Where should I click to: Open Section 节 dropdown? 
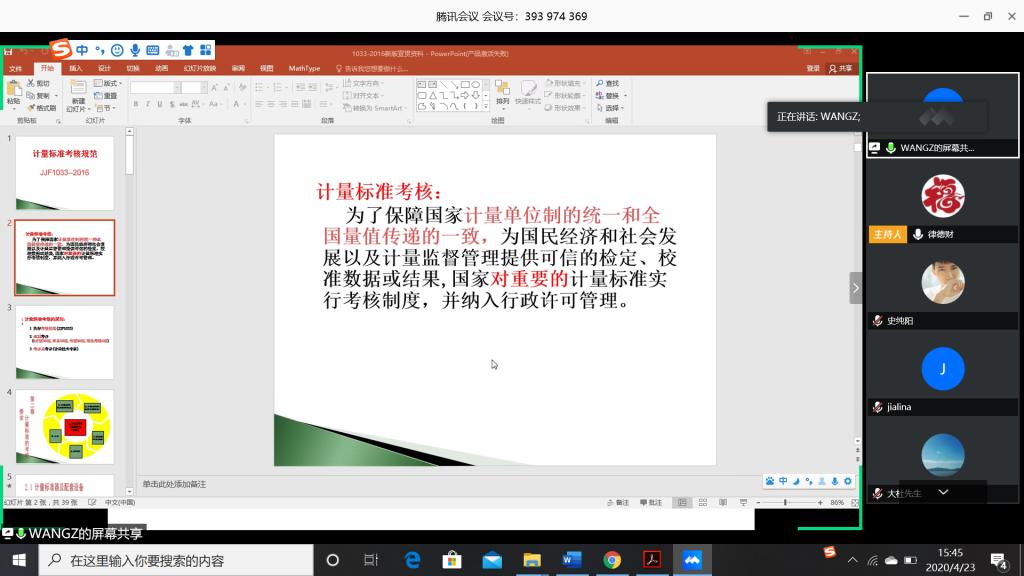[106, 108]
